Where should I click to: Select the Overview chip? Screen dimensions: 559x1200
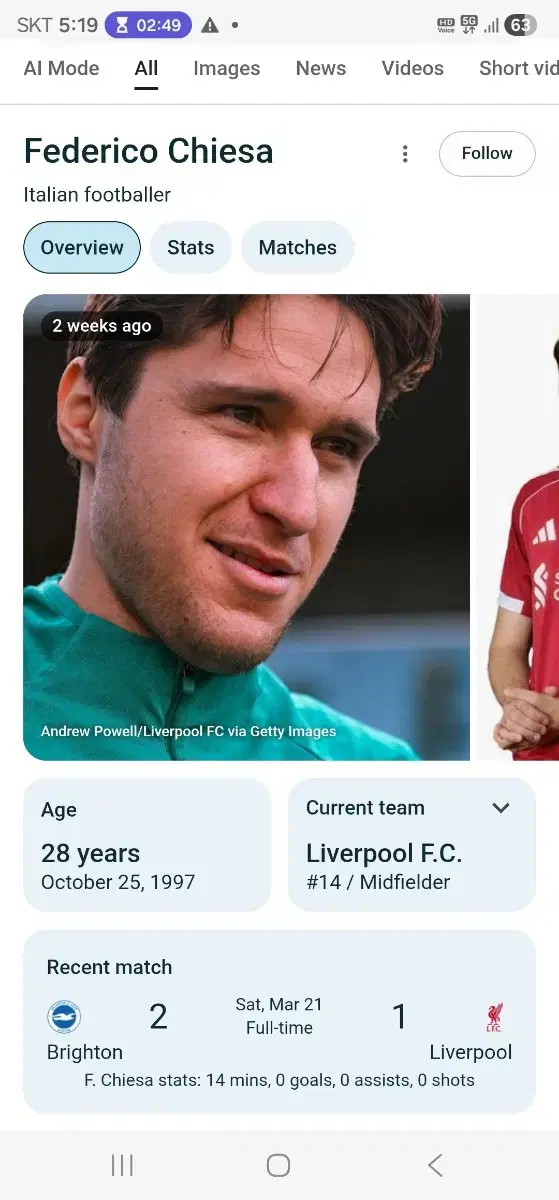tap(82, 247)
